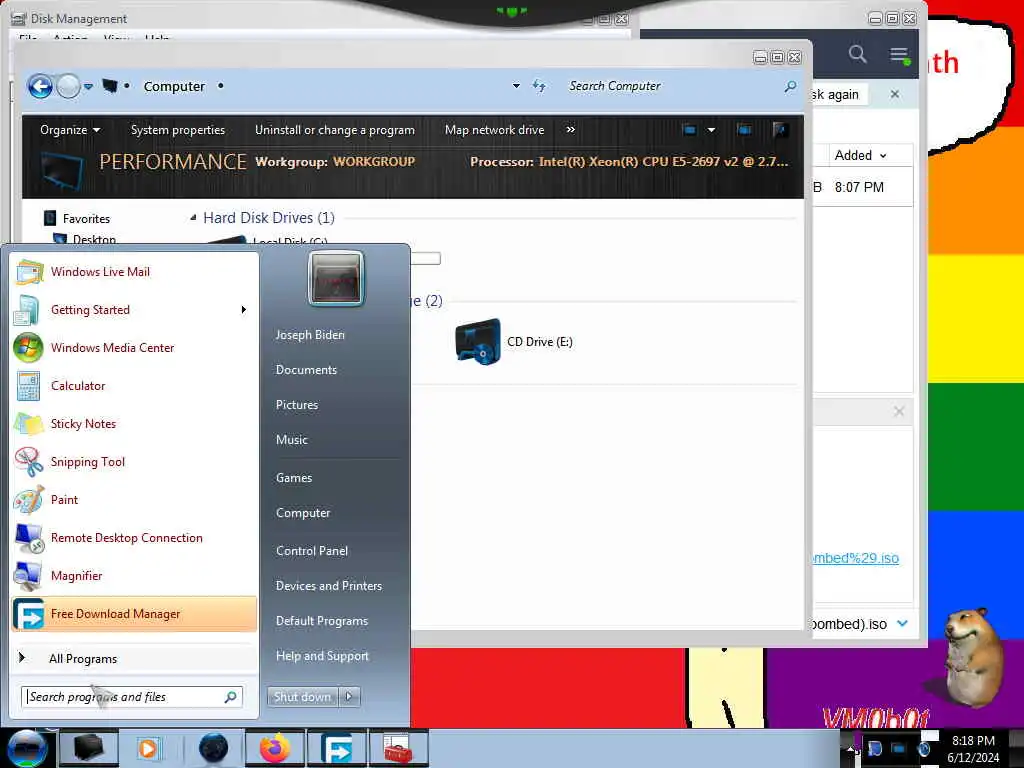Open the dark globe taskbar icon
Image resolution: width=1024 pixels, height=768 pixels.
pyautogui.click(x=213, y=748)
